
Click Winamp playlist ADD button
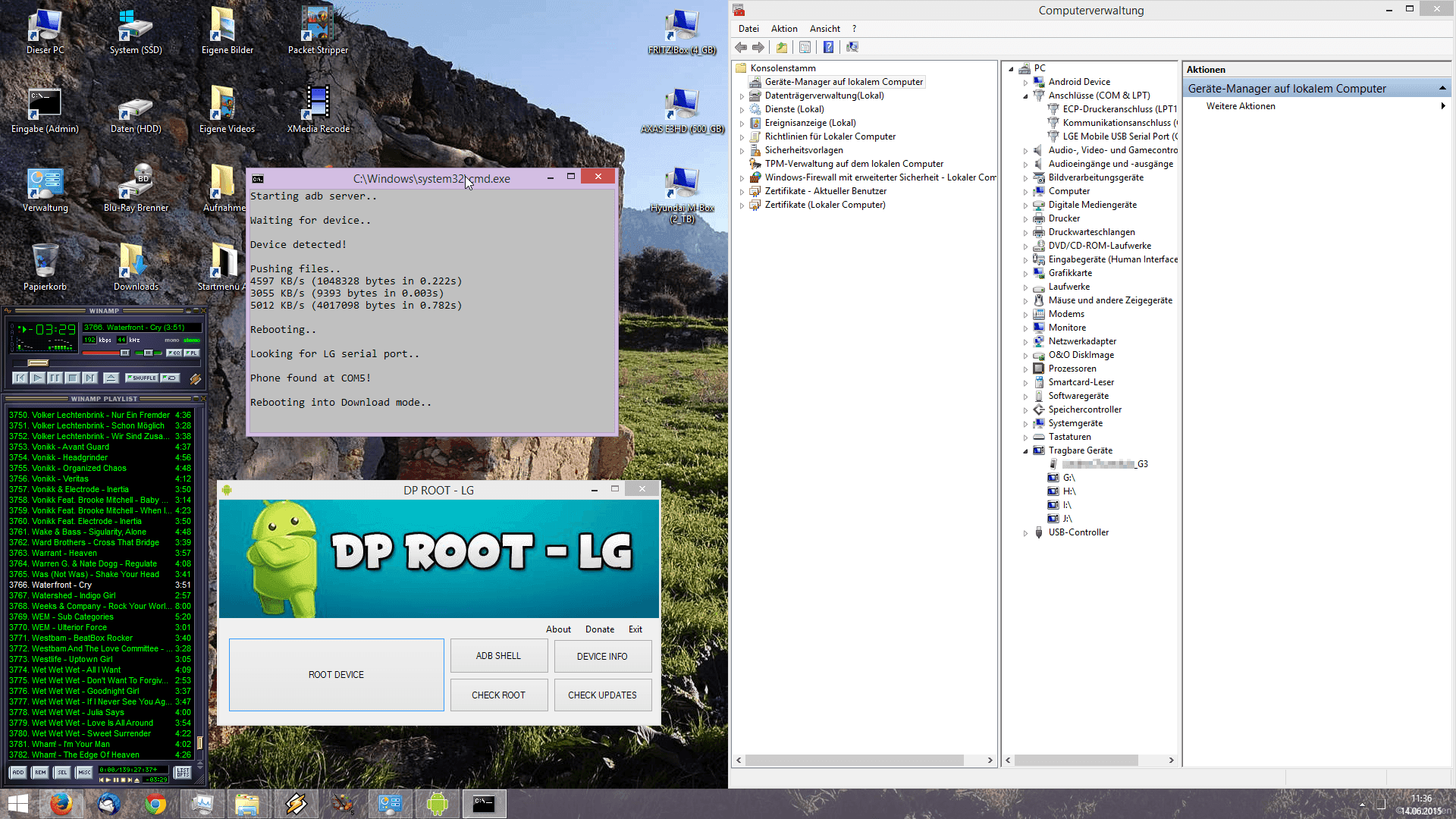tap(17, 772)
